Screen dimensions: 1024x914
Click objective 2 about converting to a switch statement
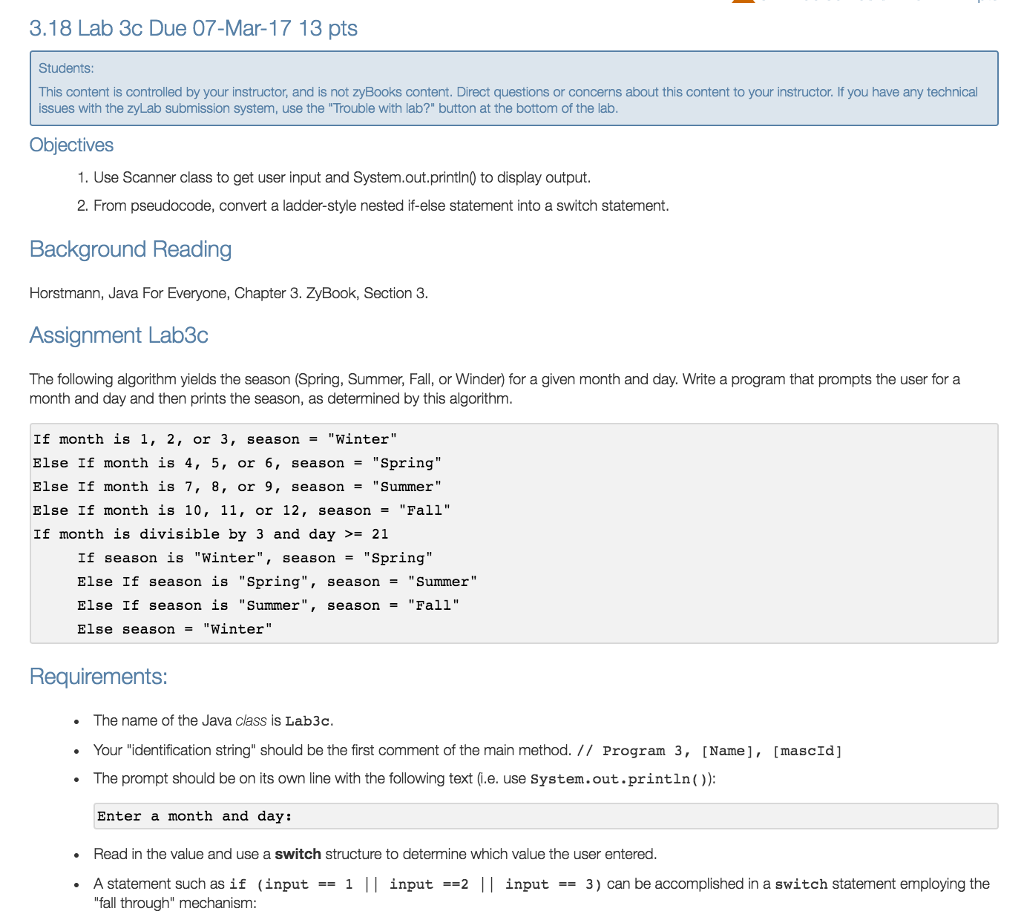click(381, 206)
